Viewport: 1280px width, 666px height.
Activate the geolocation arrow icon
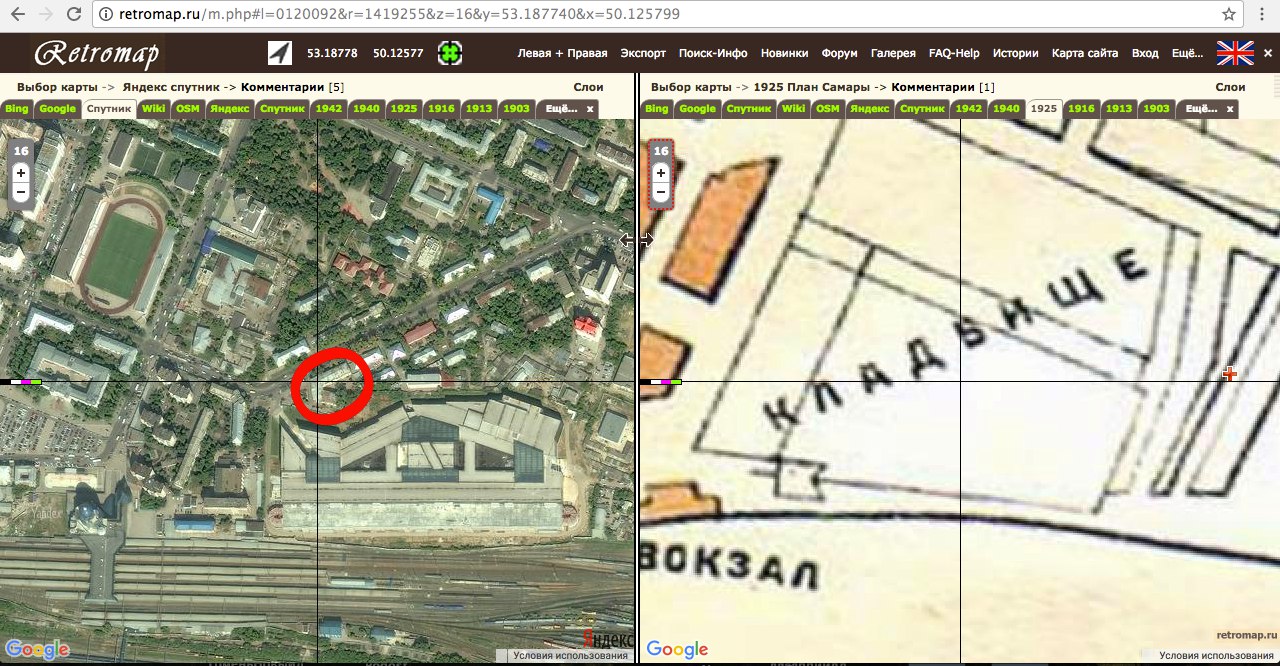[279, 53]
